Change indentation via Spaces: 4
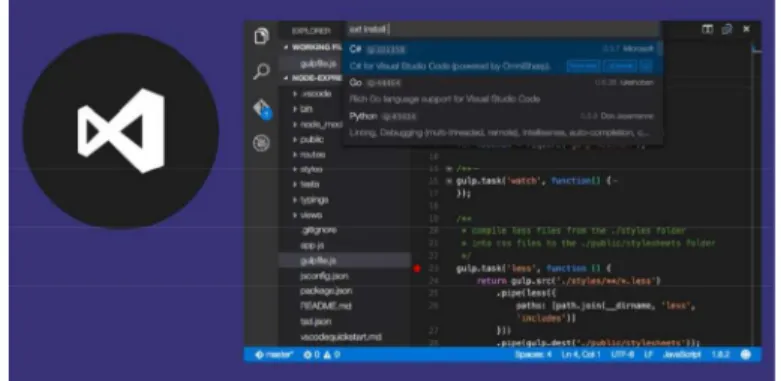The width and height of the screenshot is (781, 381). pos(533,355)
